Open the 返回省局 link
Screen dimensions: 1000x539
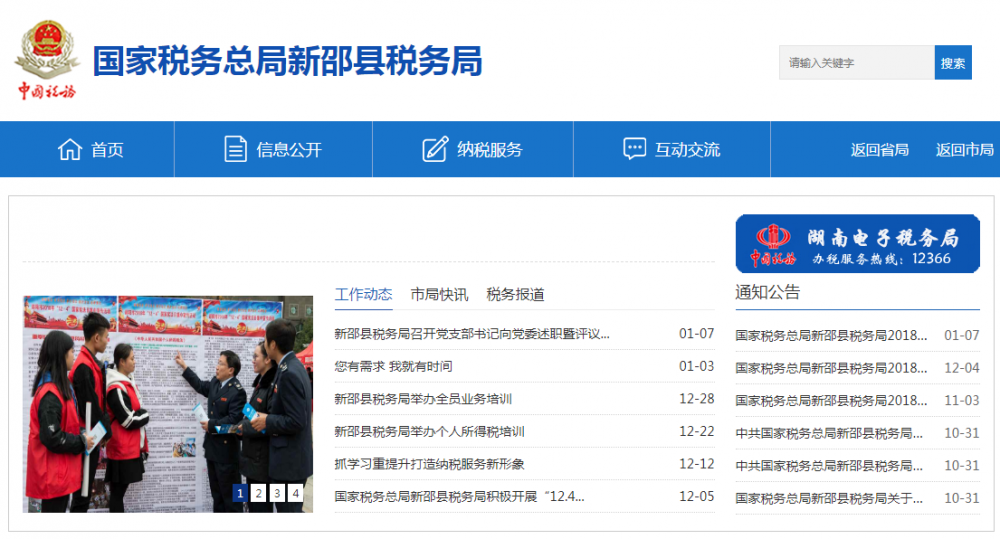[x=879, y=150]
